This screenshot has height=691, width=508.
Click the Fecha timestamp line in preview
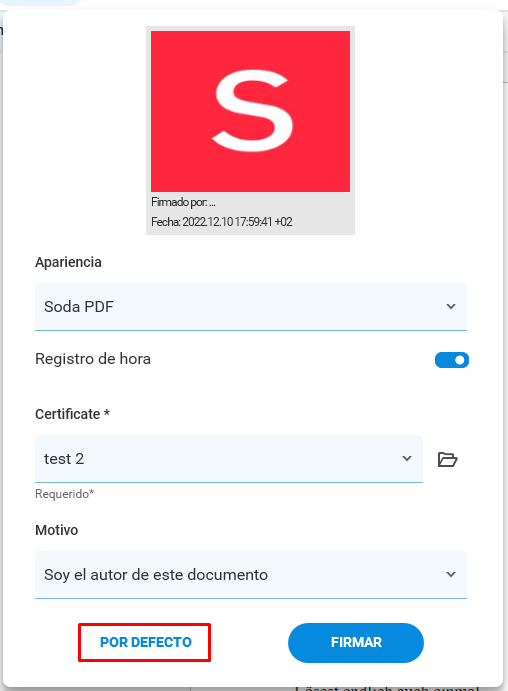pos(222,222)
